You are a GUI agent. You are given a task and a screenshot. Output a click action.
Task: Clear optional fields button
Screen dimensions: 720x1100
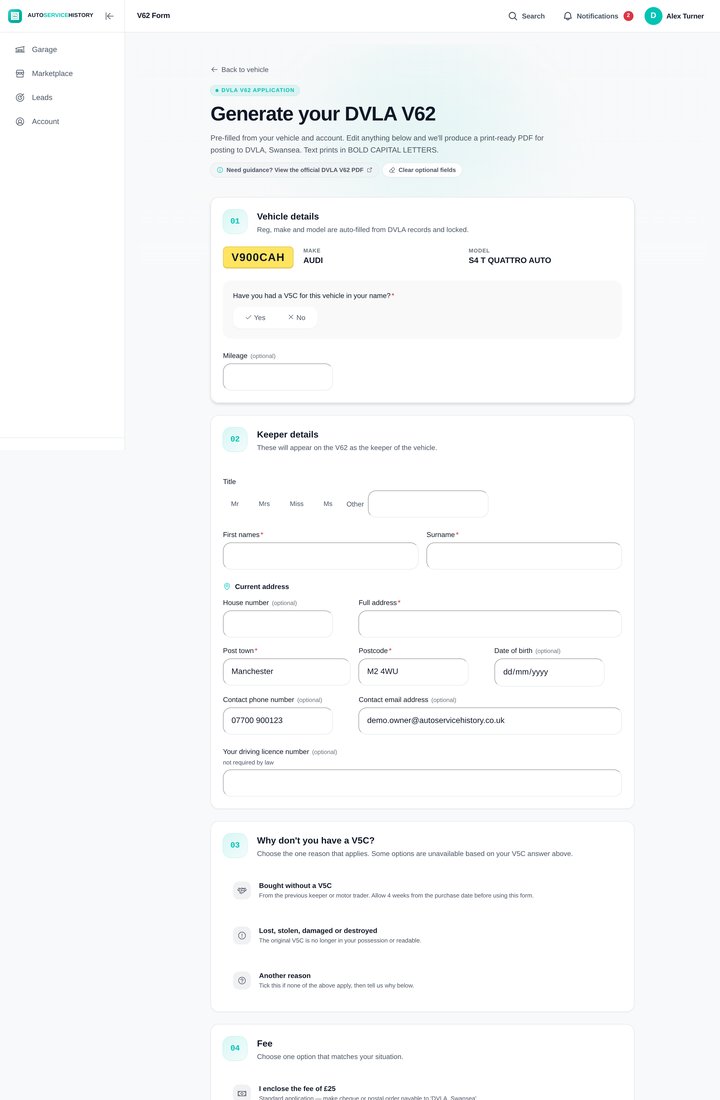[x=422, y=170]
